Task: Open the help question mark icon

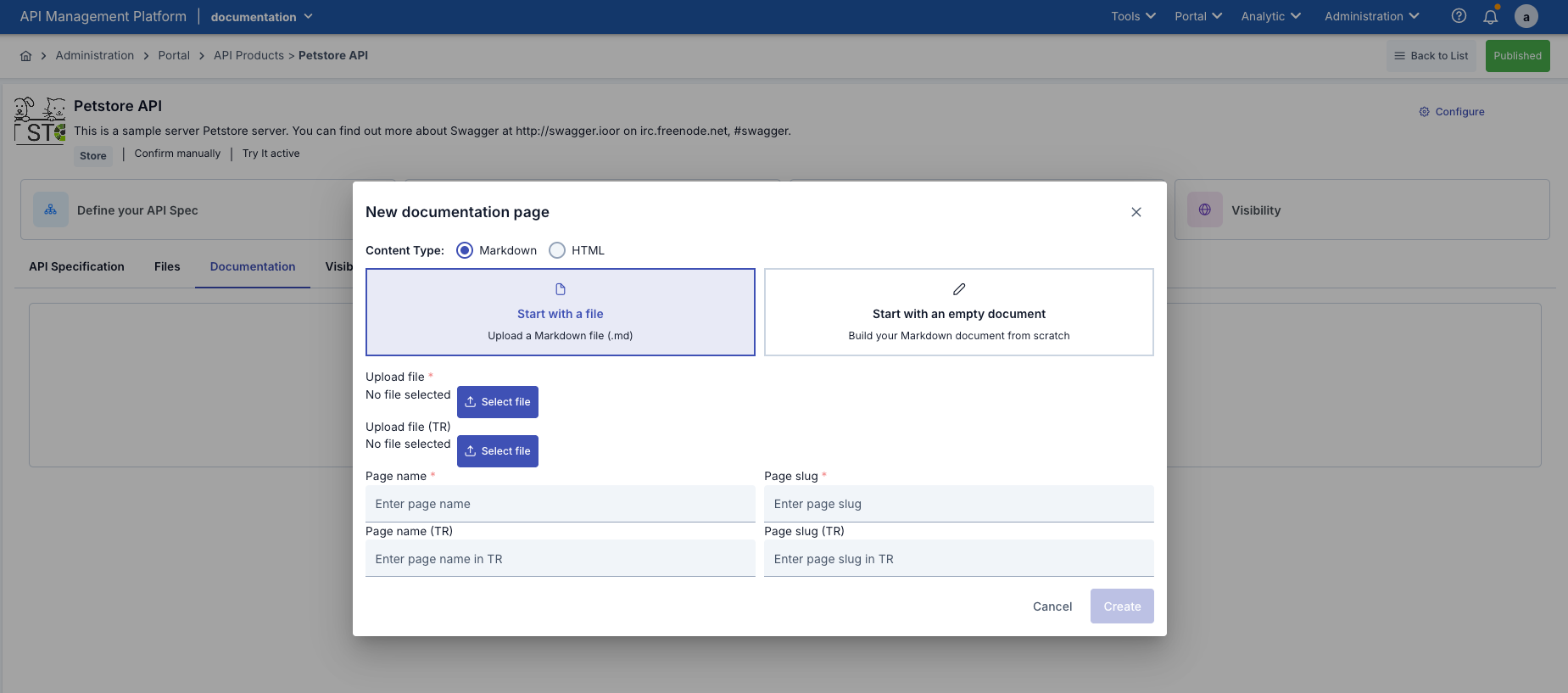Action: pyautogui.click(x=1459, y=16)
